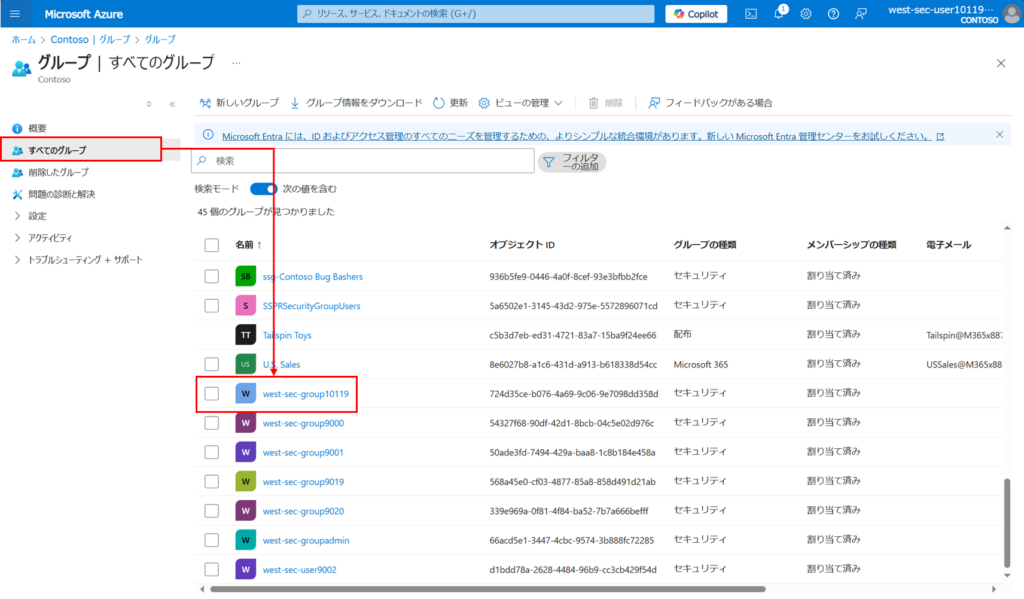Click the vertical scrollbar thumb
The image size is (1024, 599).
(x=1007, y=523)
